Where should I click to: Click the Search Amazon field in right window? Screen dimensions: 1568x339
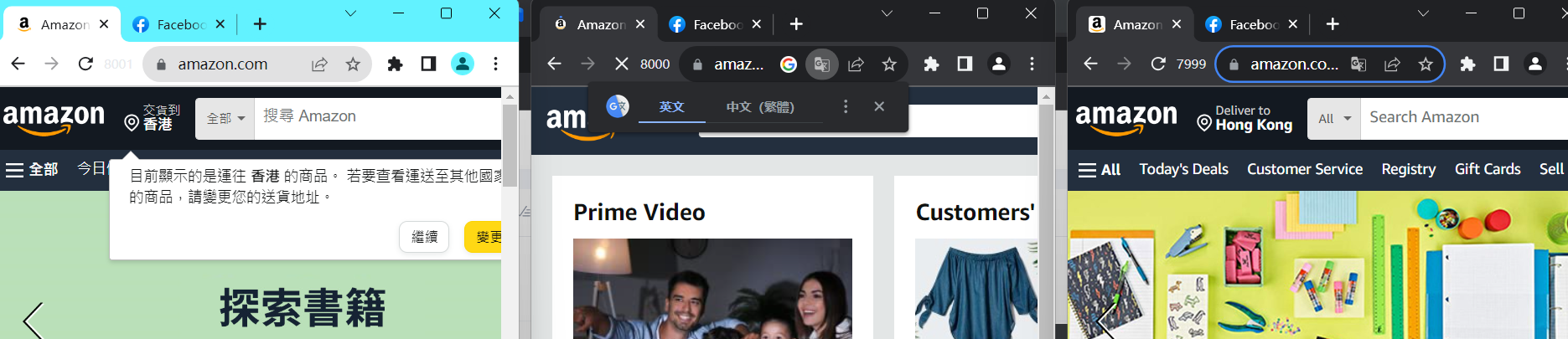[x=1464, y=118]
